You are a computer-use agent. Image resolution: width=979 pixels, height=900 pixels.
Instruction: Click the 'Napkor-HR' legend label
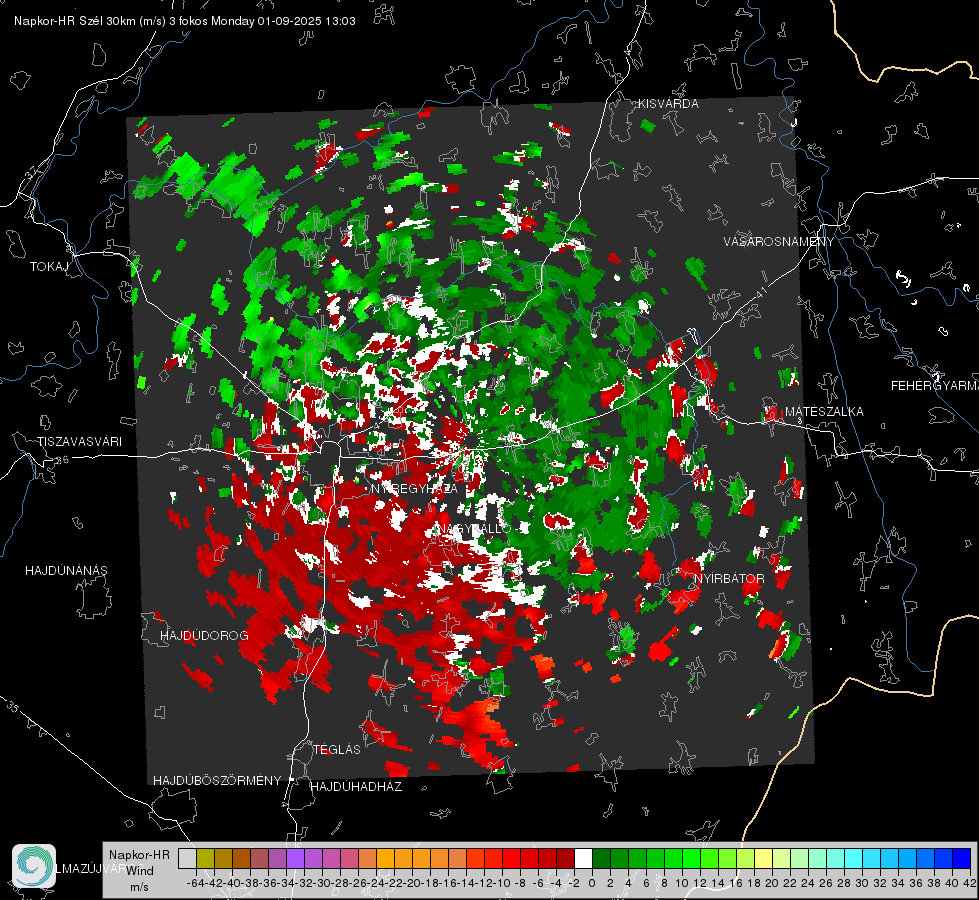coord(139,854)
